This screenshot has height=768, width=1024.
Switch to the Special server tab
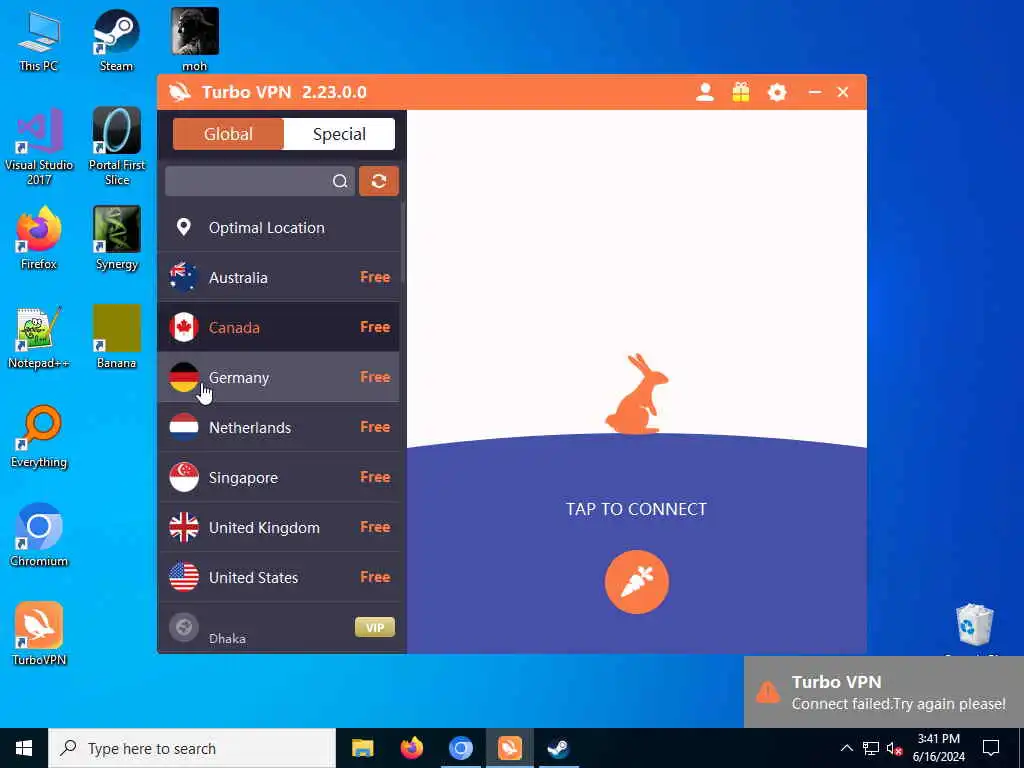coord(339,134)
